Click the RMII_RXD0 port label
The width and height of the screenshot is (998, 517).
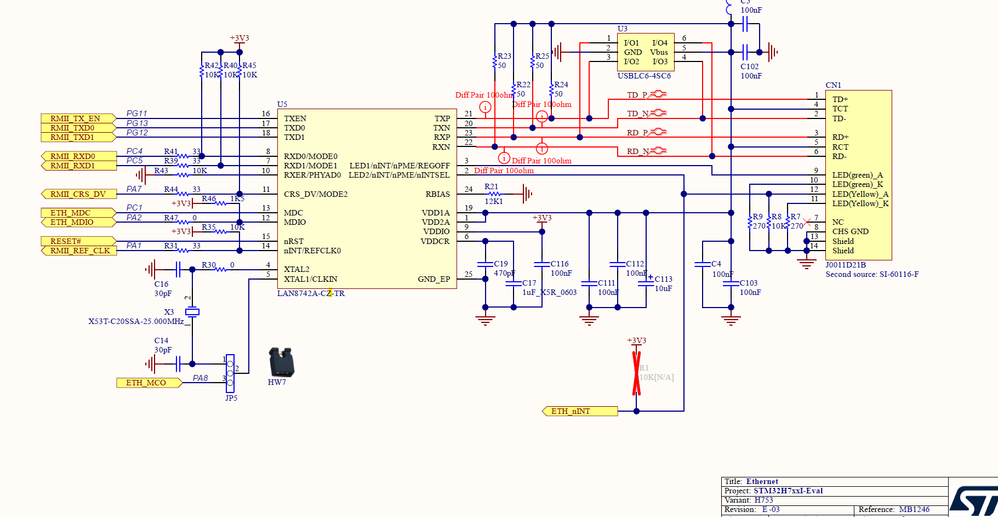pyautogui.click(x=78, y=156)
